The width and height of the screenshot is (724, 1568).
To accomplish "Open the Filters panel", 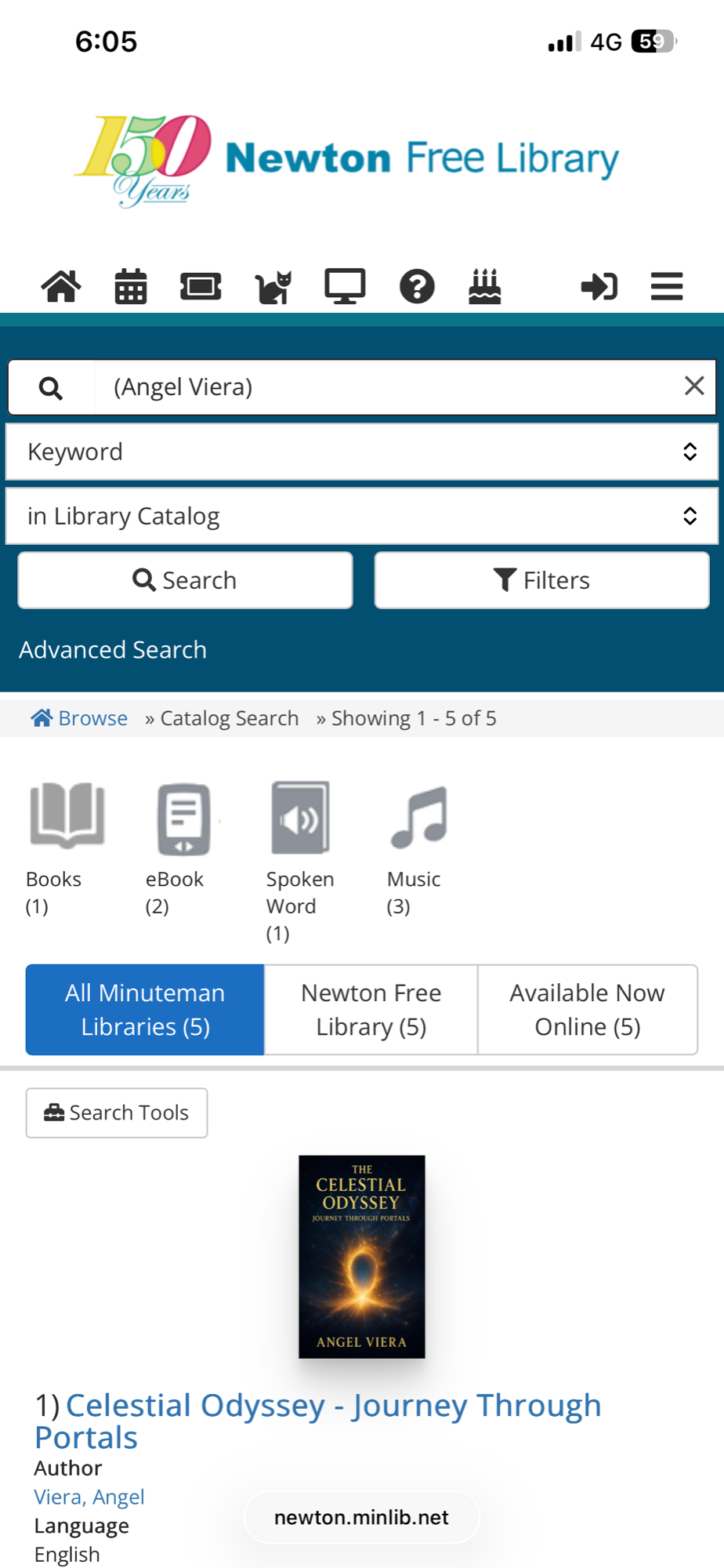I will [541, 580].
